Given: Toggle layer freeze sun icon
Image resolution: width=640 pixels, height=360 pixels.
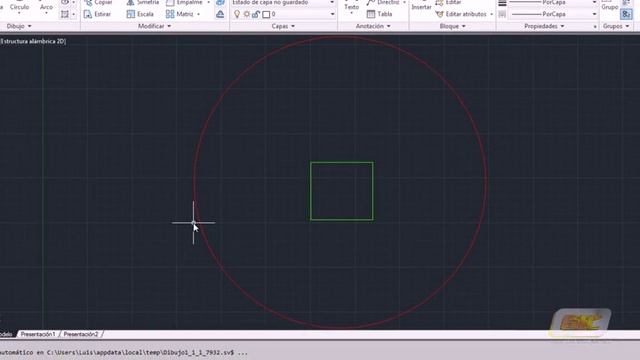Looking at the screenshot, I should (247, 14).
